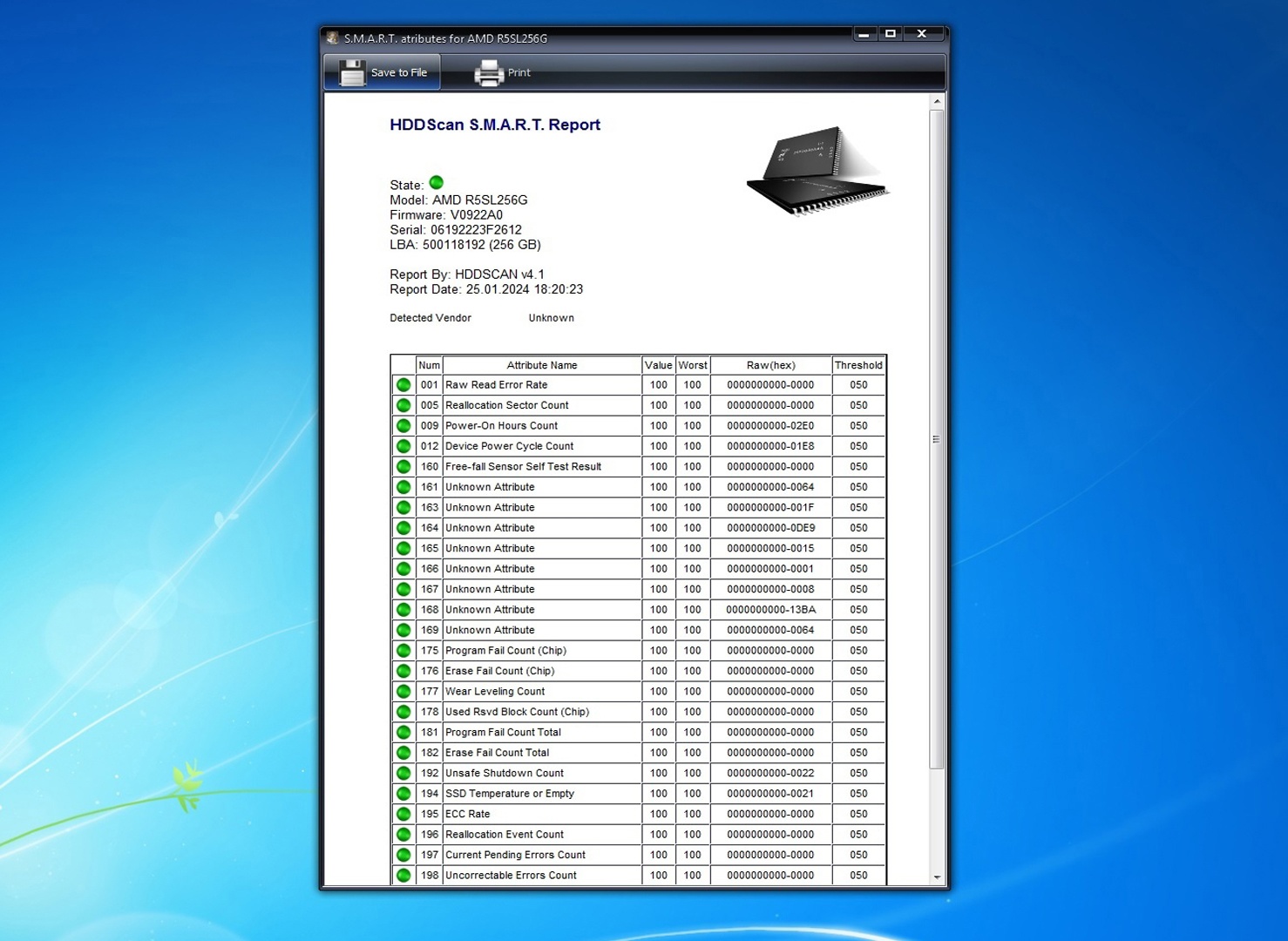Click the Model: AMD R5SL256G line
Image resolution: width=1288 pixels, height=941 pixels.
click(458, 200)
